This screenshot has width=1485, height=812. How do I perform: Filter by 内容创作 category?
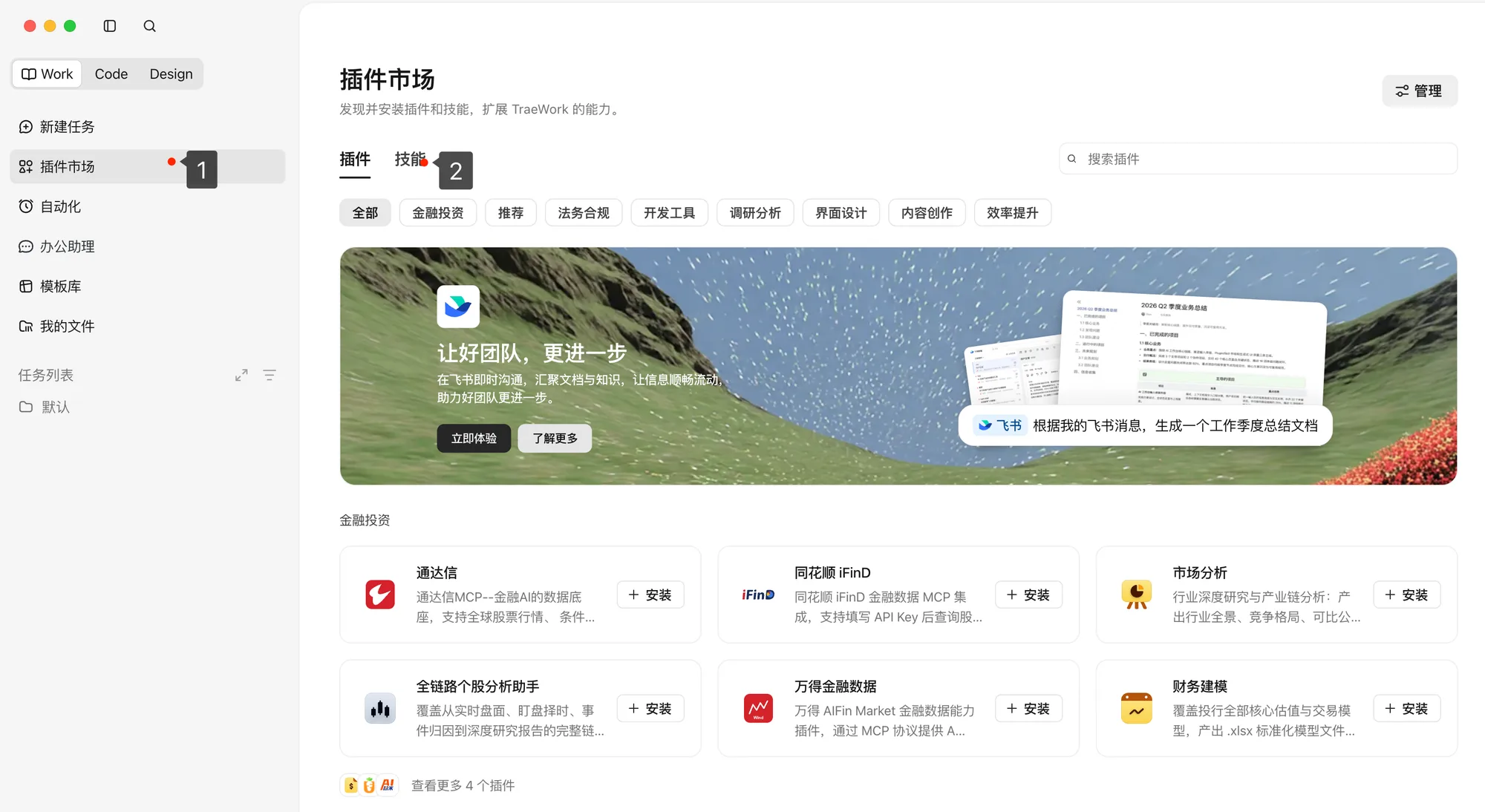[927, 213]
